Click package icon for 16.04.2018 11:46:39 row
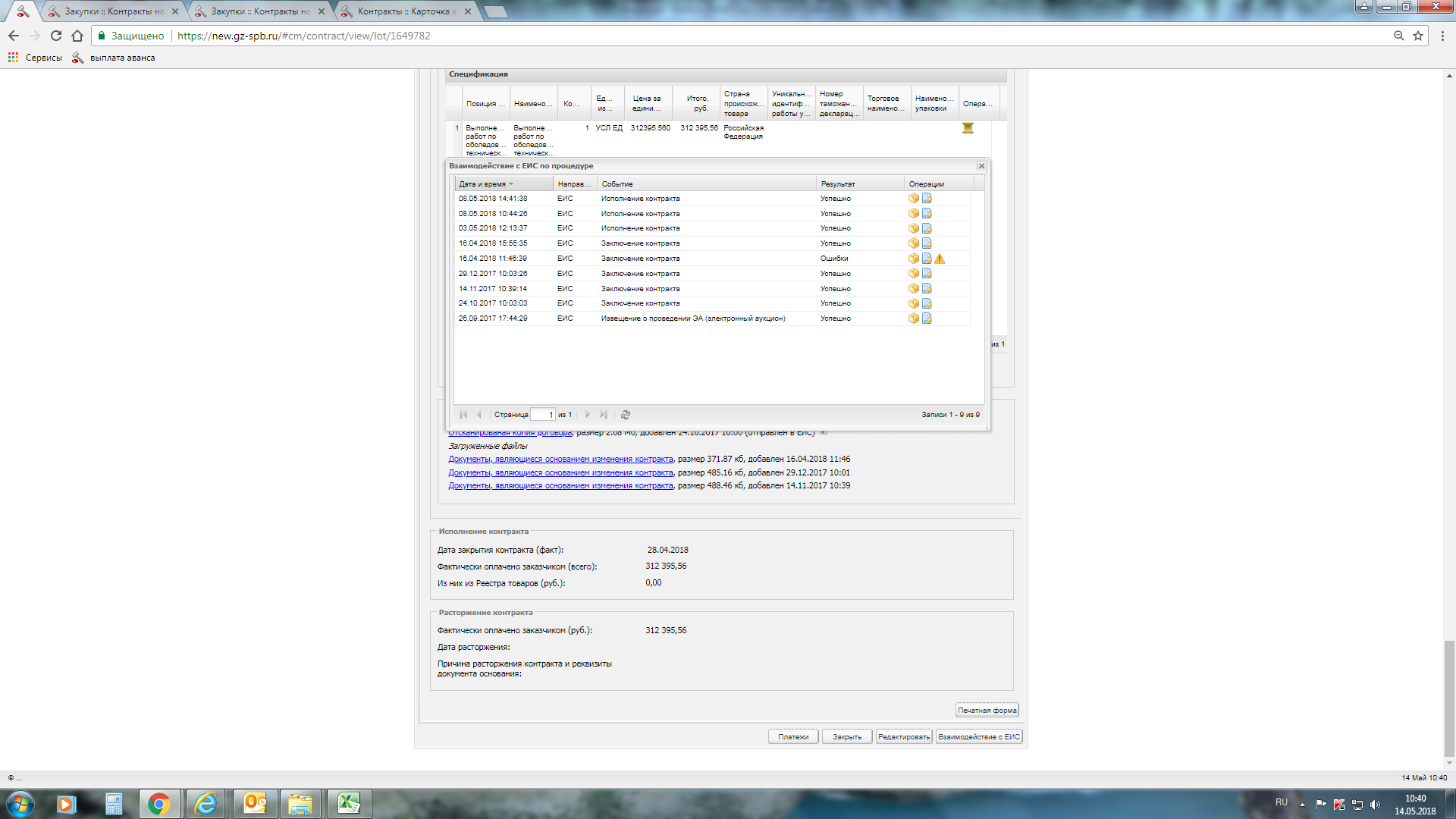 coord(913,259)
